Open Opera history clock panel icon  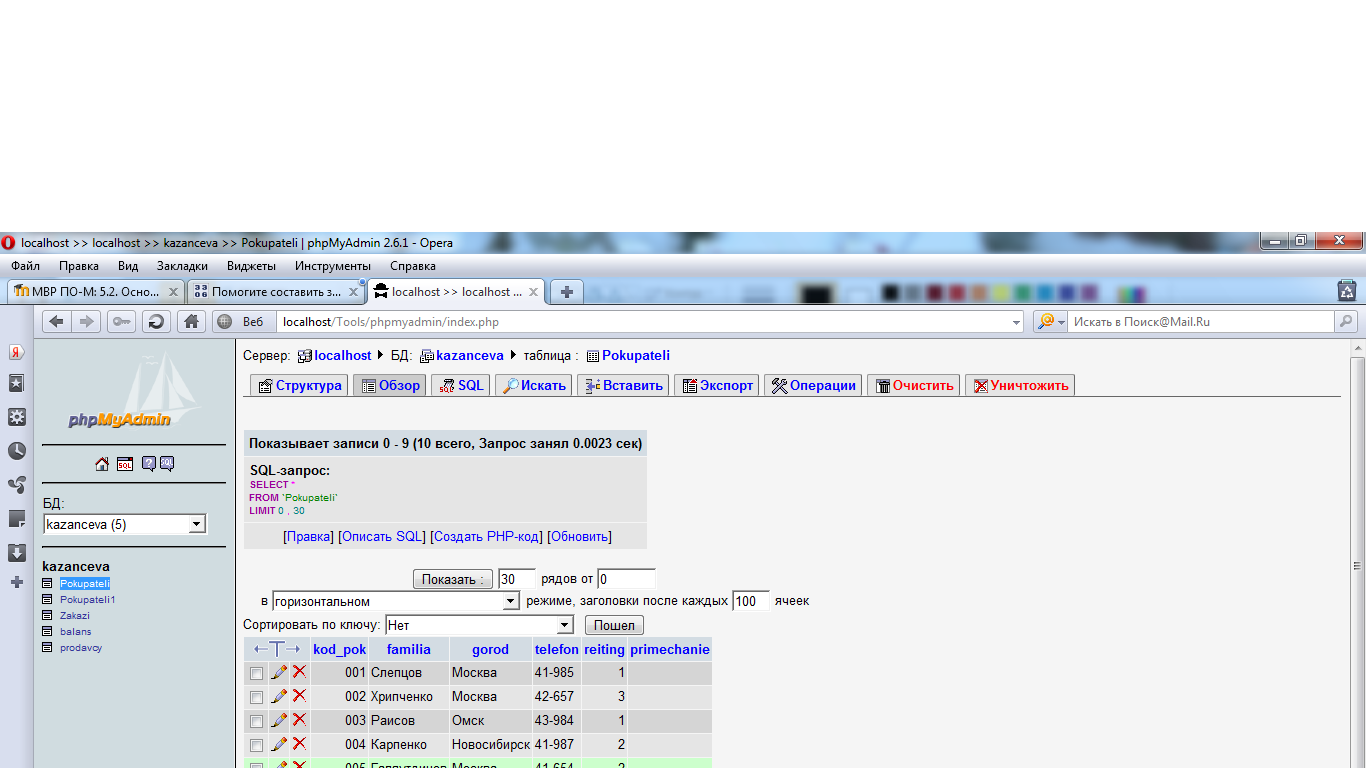tap(17, 451)
